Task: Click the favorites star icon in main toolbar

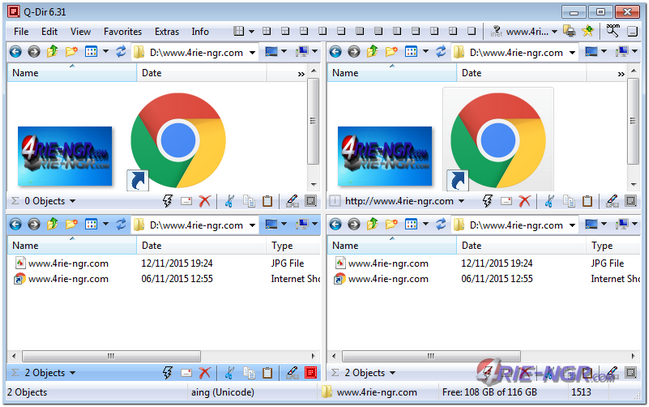Action: click(587, 31)
